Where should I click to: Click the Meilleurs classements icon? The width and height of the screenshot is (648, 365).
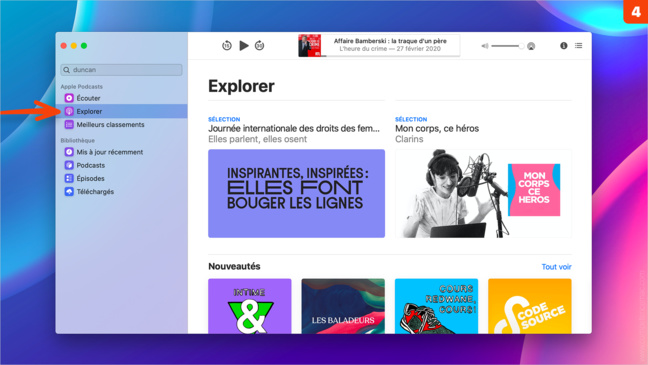click(x=69, y=124)
